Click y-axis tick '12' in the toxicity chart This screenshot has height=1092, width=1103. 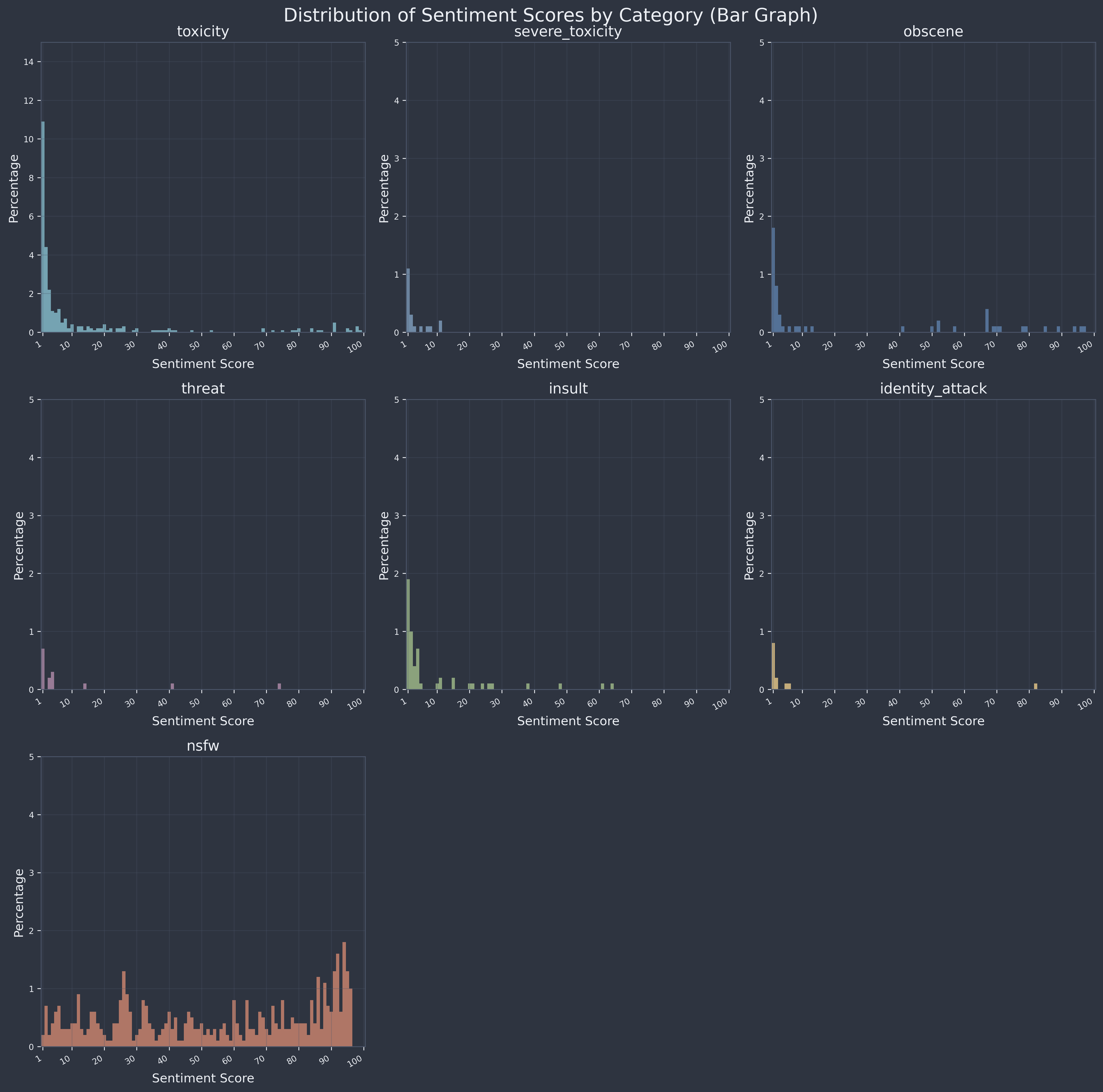(29, 101)
